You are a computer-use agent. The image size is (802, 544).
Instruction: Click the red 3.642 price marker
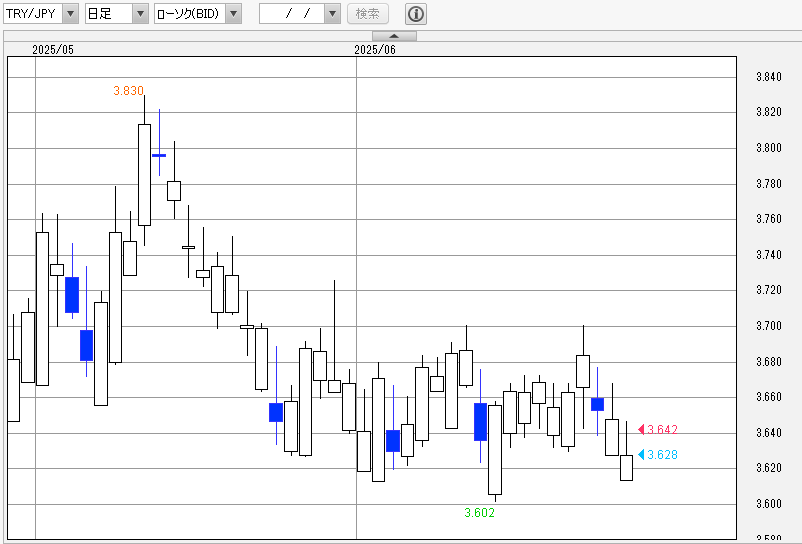coord(658,429)
